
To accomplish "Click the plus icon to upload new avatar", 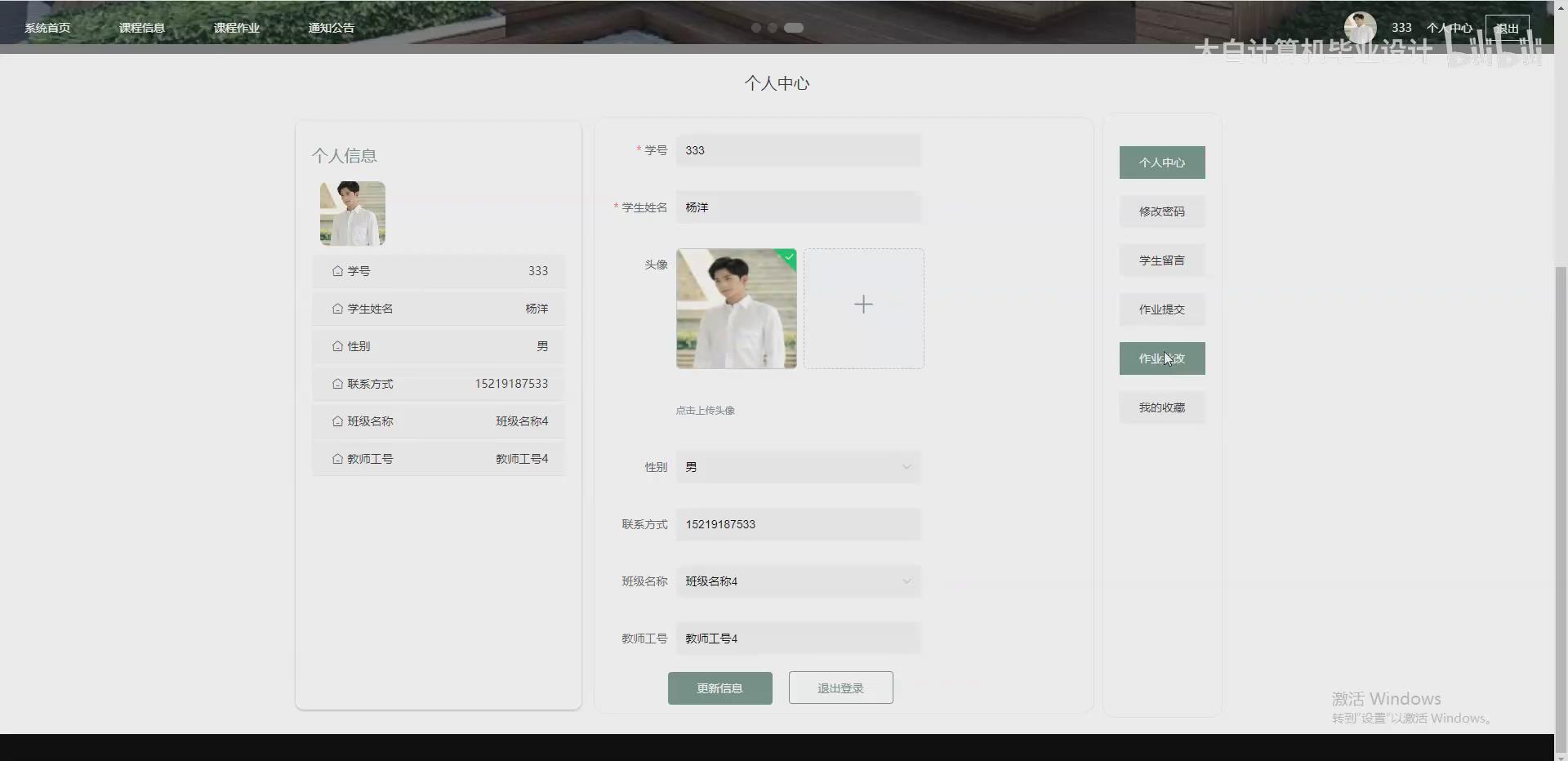I will coord(863,305).
